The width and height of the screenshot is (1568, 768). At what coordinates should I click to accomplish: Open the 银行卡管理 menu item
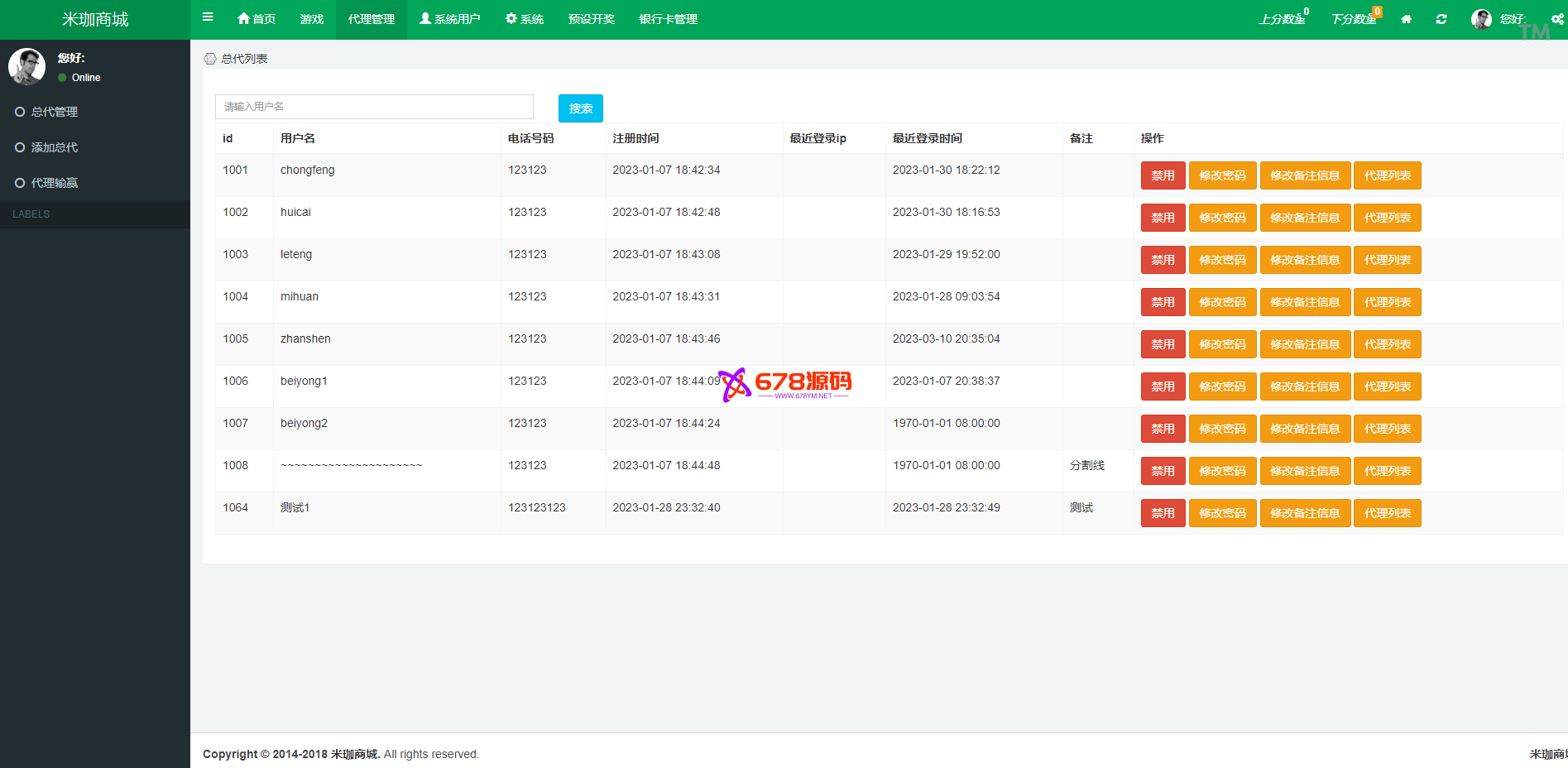(x=668, y=19)
